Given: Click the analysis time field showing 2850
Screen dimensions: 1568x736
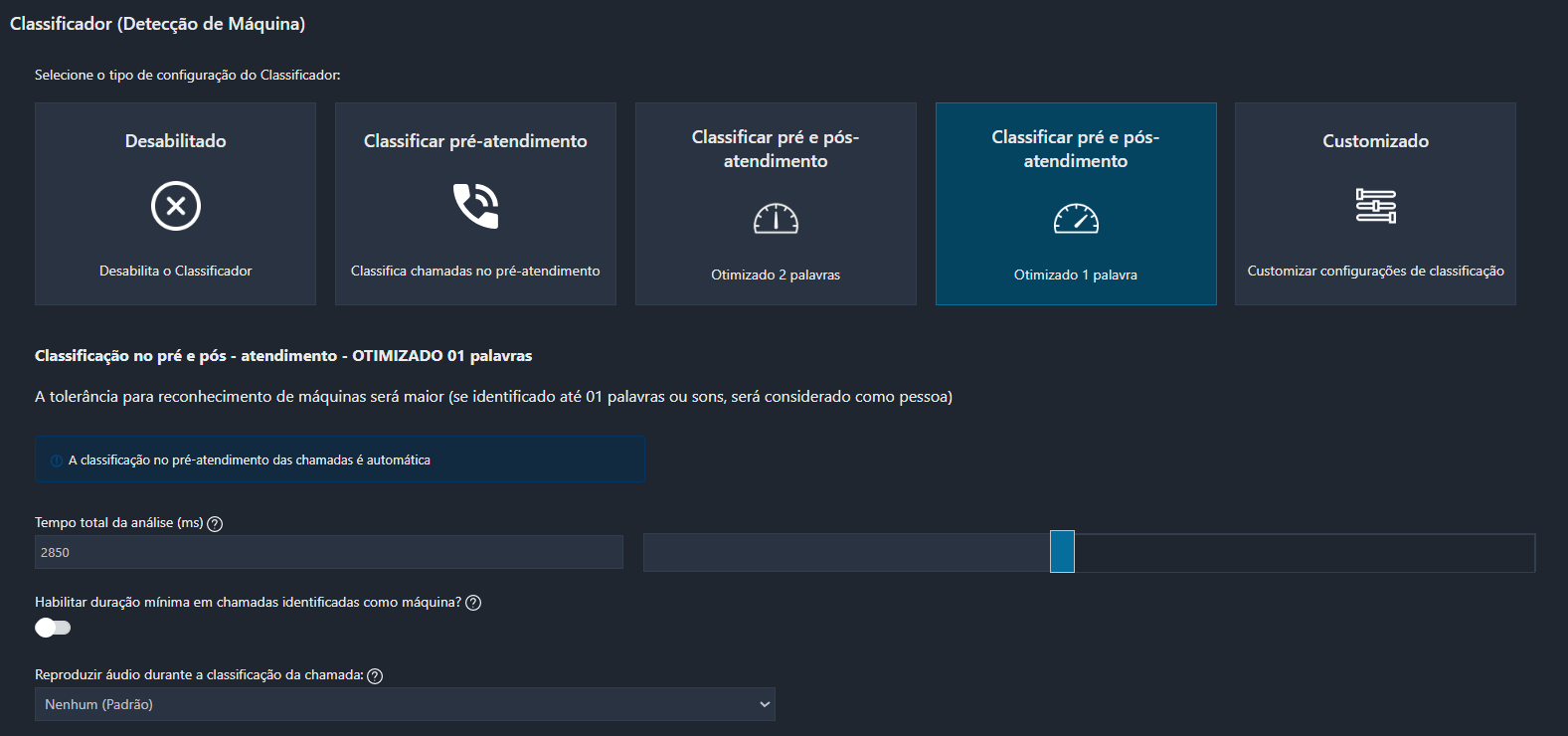Looking at the screenshot, I should pyautogui.click(x=328, y=552).
